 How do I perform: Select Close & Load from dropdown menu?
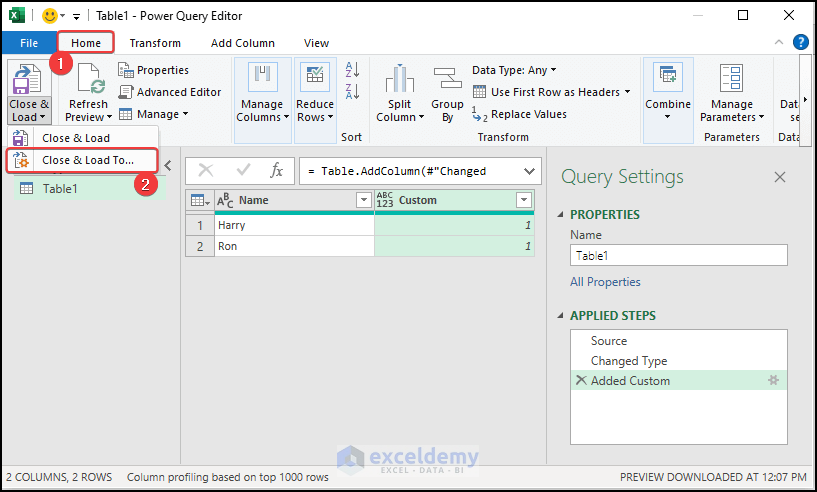pos(82,138)
